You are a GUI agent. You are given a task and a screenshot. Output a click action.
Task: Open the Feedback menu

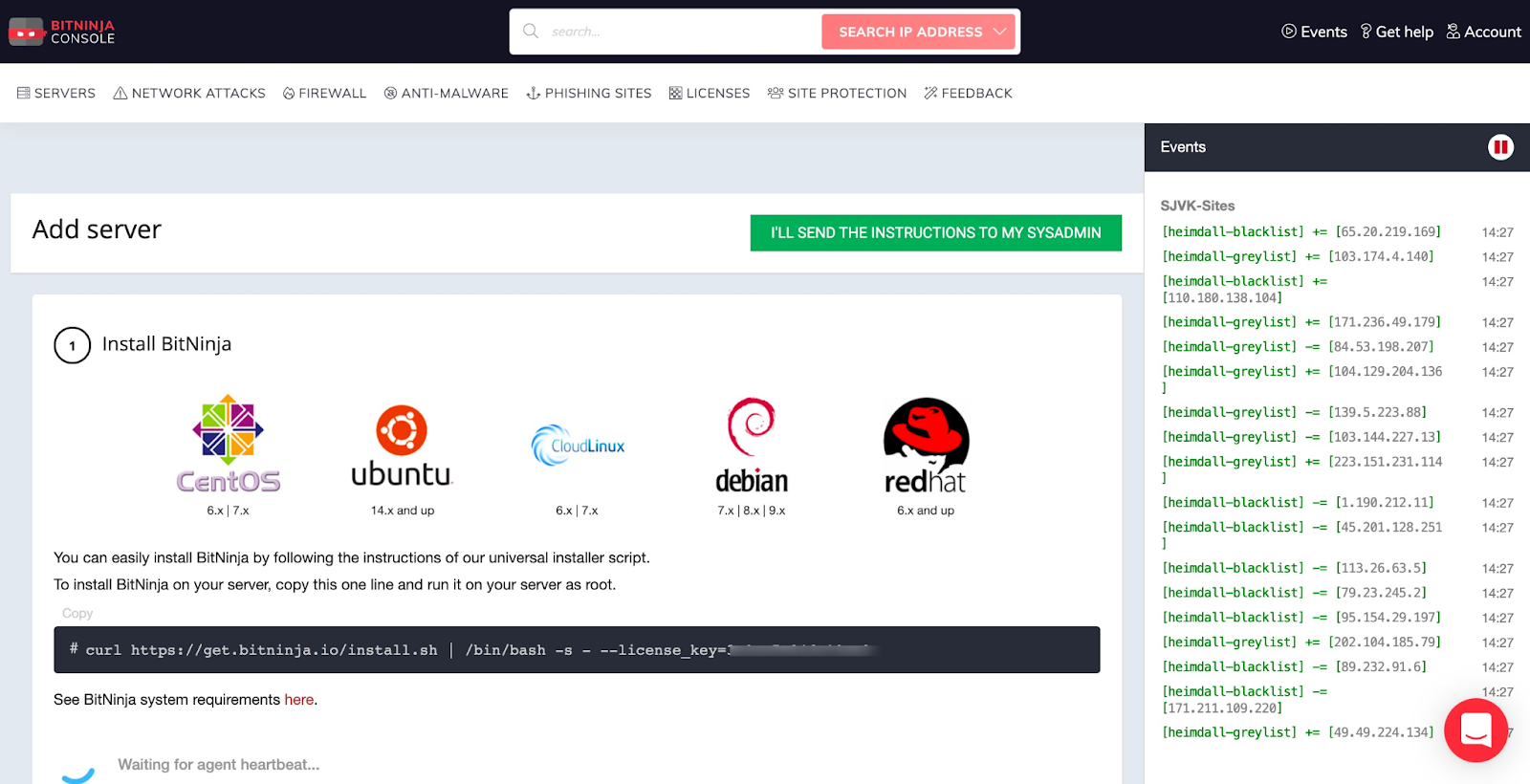click(968, 93)
